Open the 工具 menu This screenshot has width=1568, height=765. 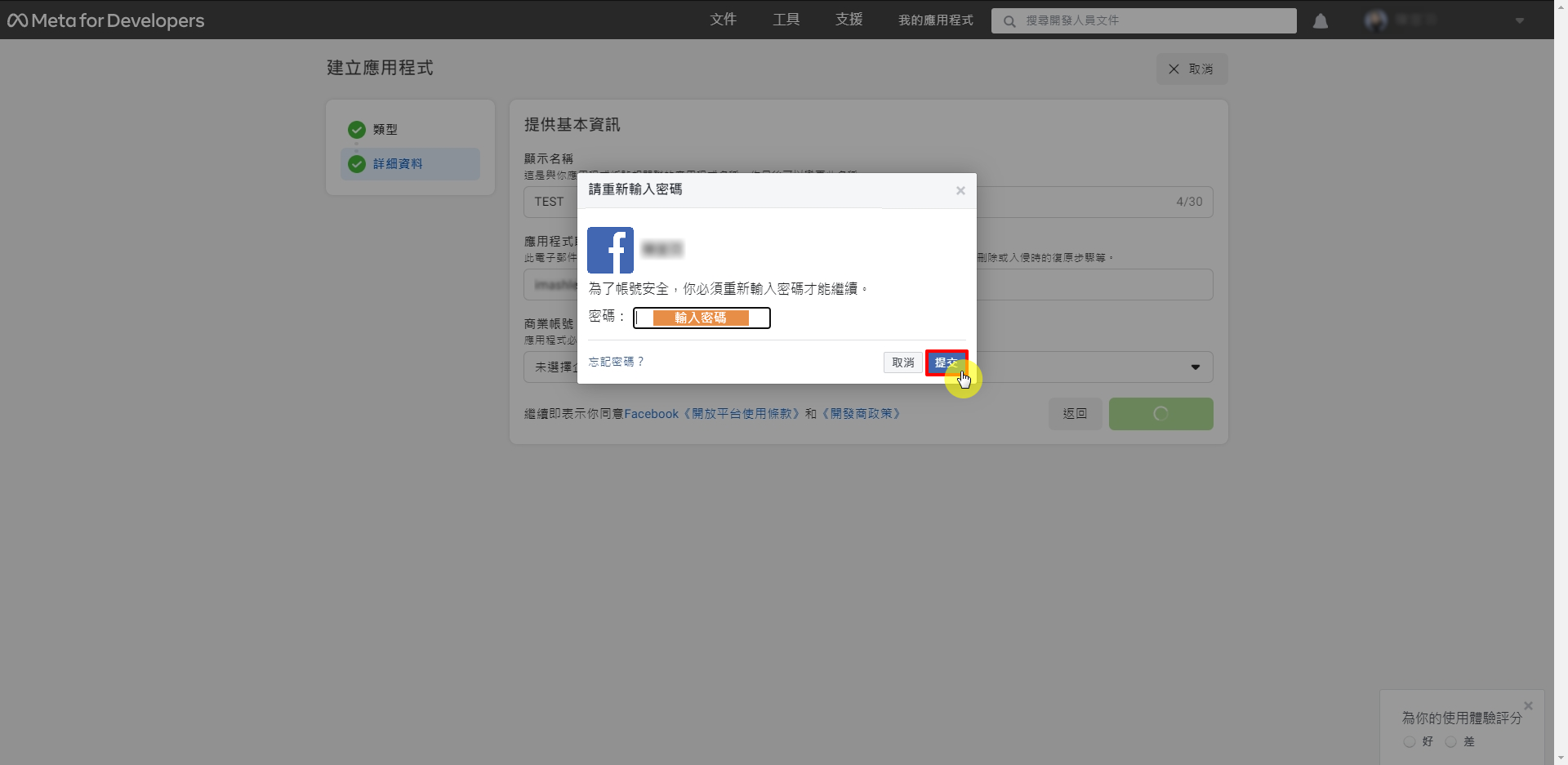coord(786,20)
